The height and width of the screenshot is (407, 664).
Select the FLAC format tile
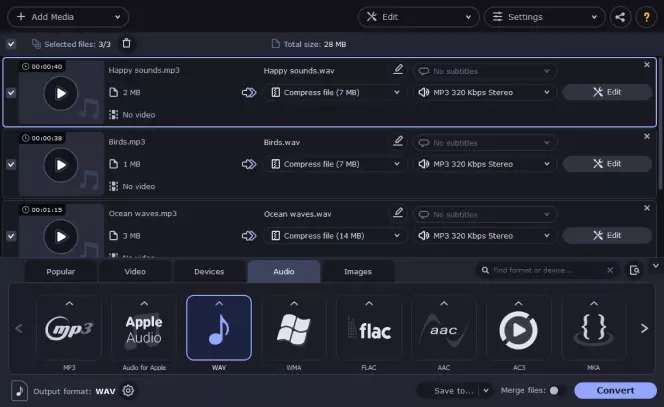tap(369, 328)
